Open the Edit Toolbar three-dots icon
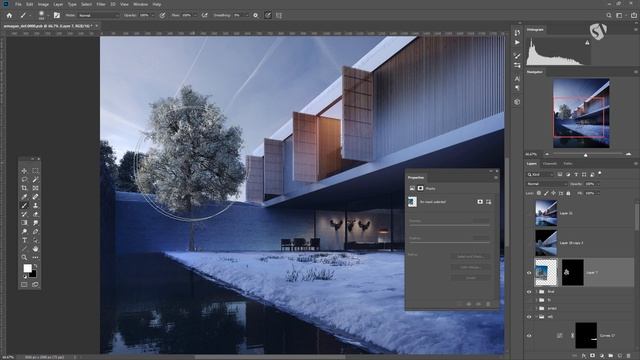640x360 pixels. click(x=36, y=257)
